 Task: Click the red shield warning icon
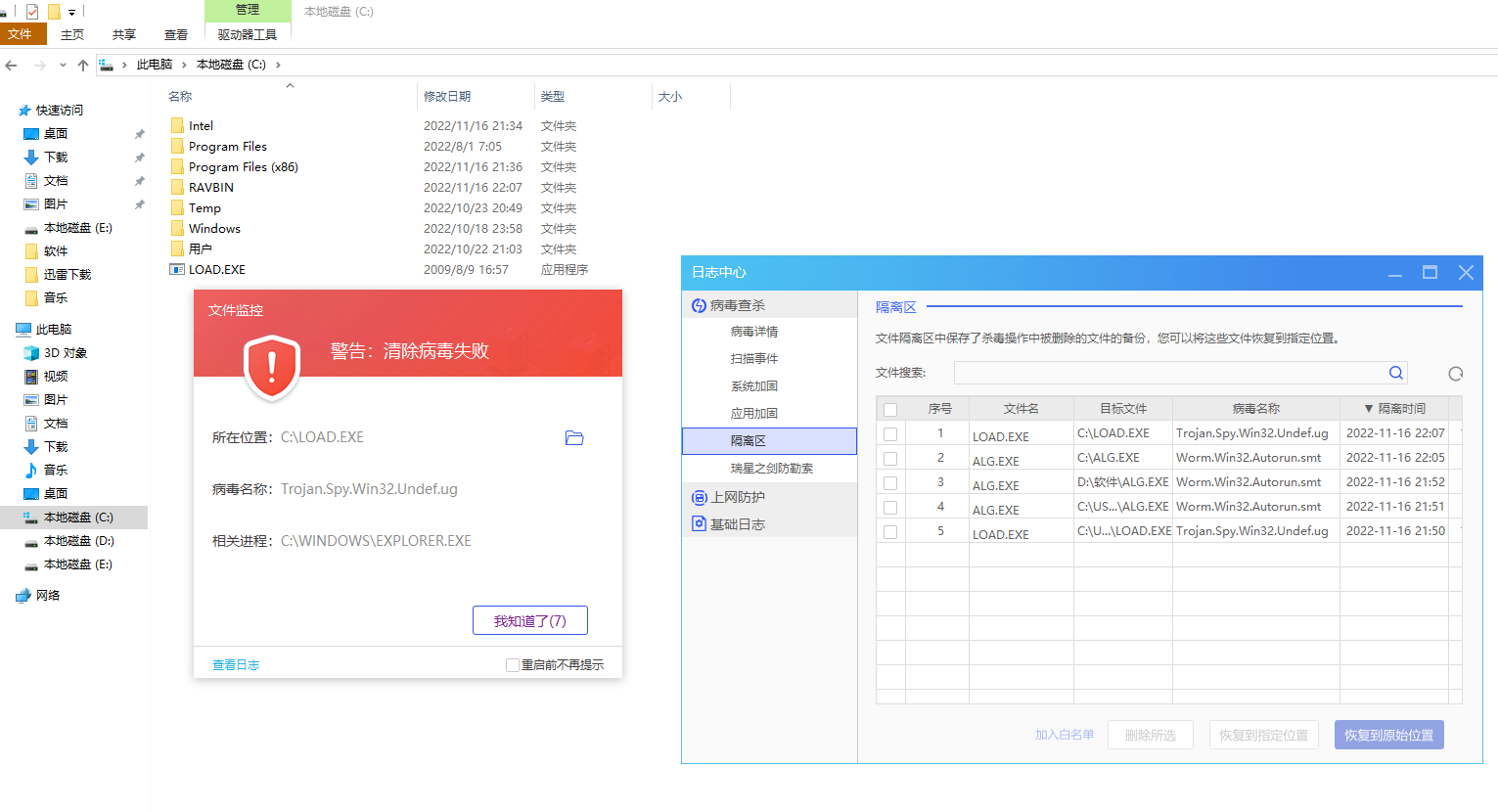coord(271,367)
